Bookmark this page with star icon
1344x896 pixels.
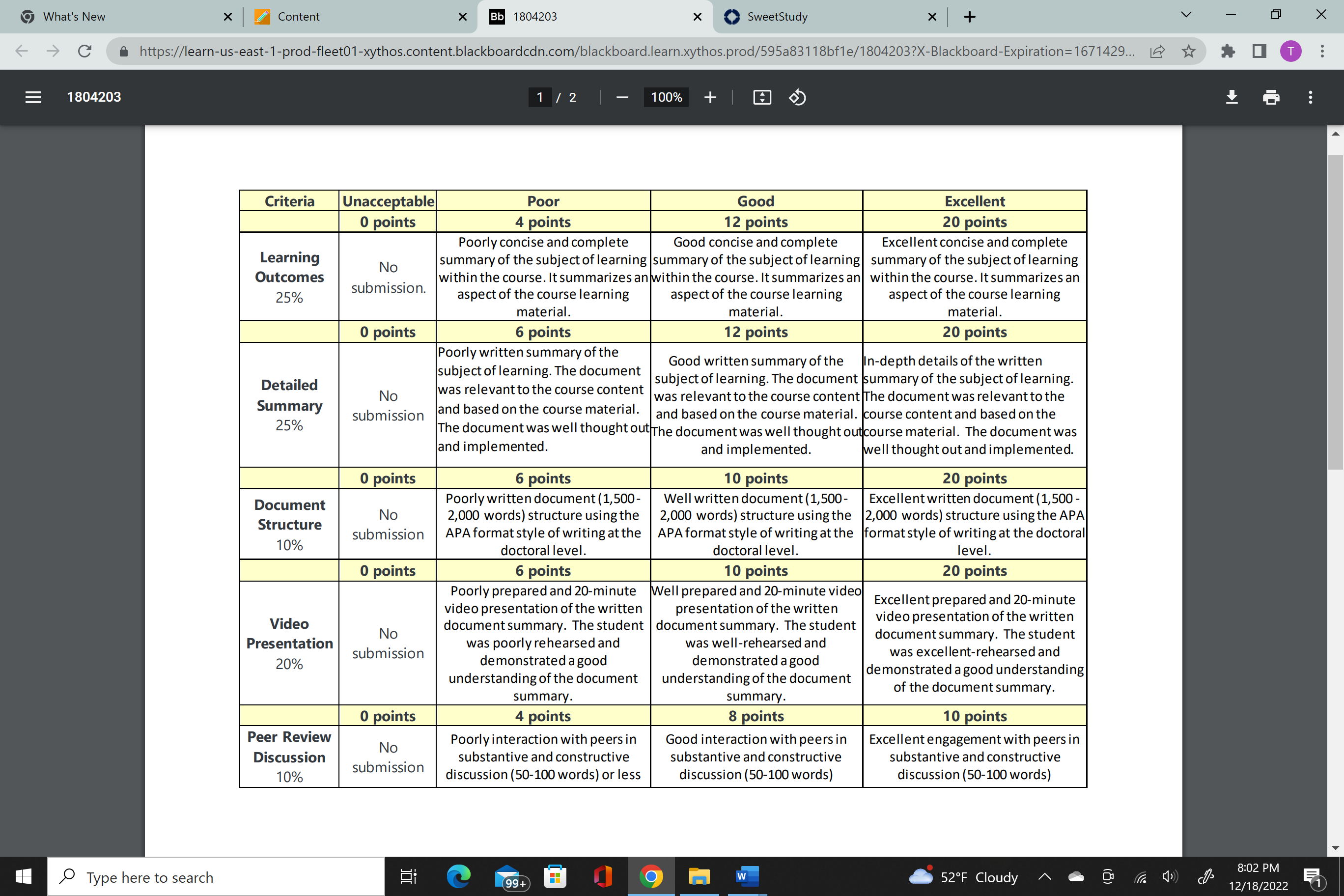point(1189,52)
